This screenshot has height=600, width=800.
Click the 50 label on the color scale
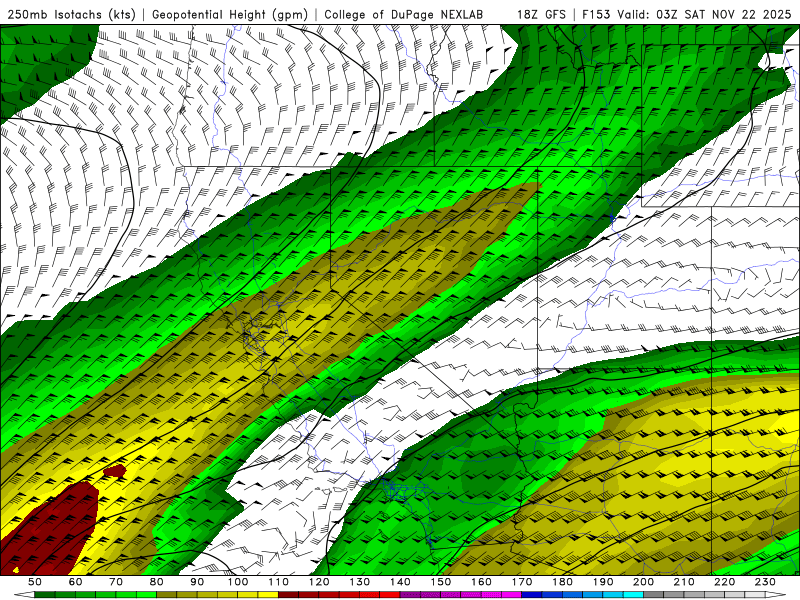tap(34, 582)
